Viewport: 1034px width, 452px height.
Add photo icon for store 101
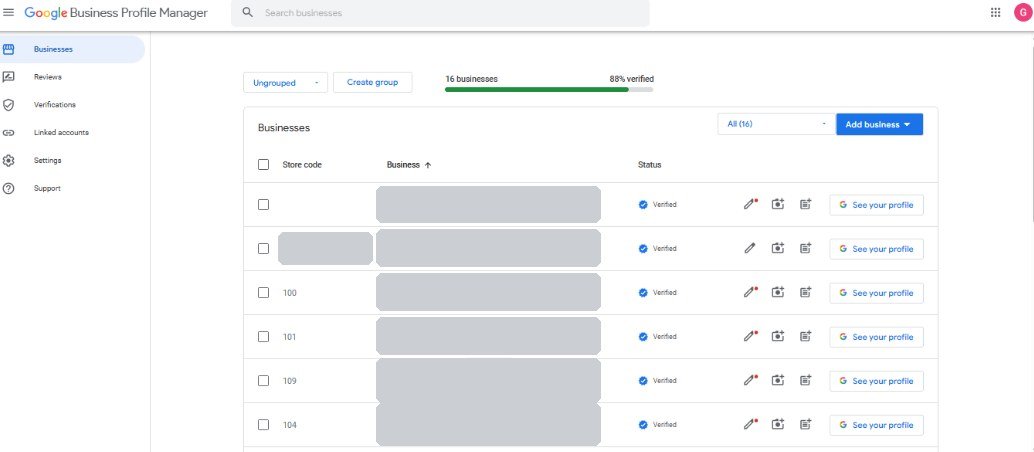tap(778, 337)
